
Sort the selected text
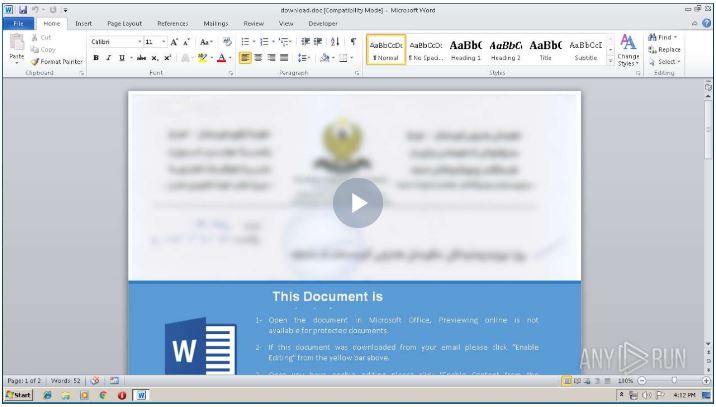335,42
